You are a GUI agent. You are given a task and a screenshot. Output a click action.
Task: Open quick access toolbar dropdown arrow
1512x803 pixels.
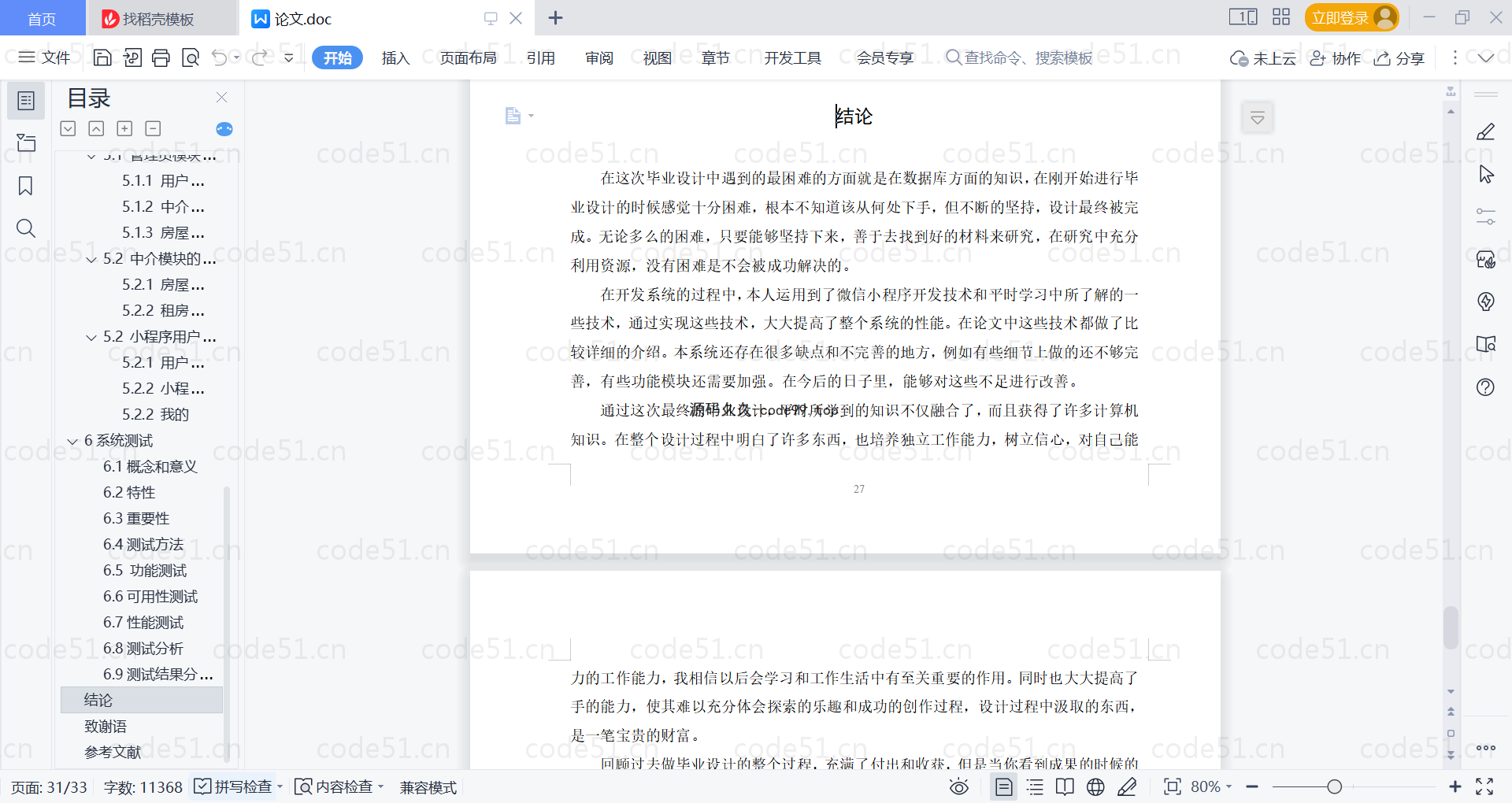(x=289, y=57)
